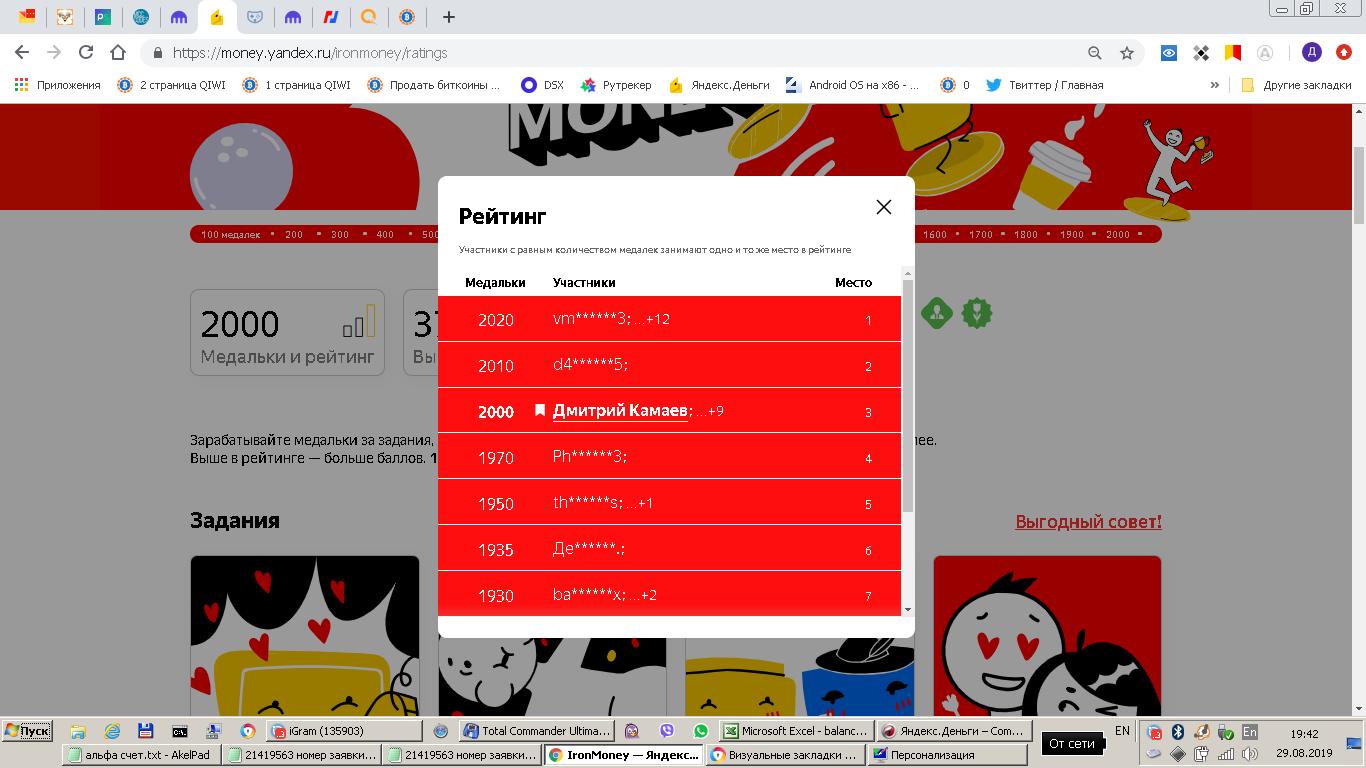The width and height of the screenshot is (1366, 768).
Task: Open the 1 страница QIWI bookmark
Action: (x=296, y=85)
